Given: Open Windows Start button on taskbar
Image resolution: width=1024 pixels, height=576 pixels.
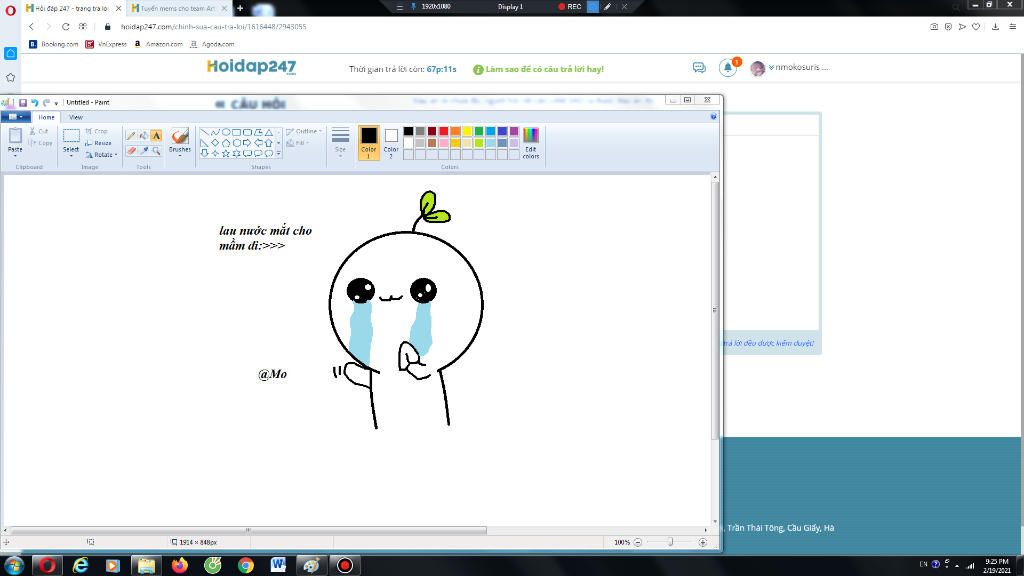Looking at the screenshot, I should 14,565.
